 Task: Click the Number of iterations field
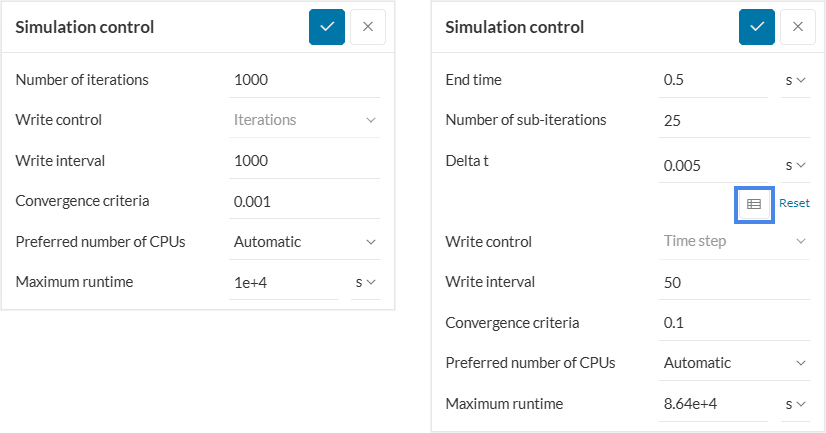click(x=304, y=80)
